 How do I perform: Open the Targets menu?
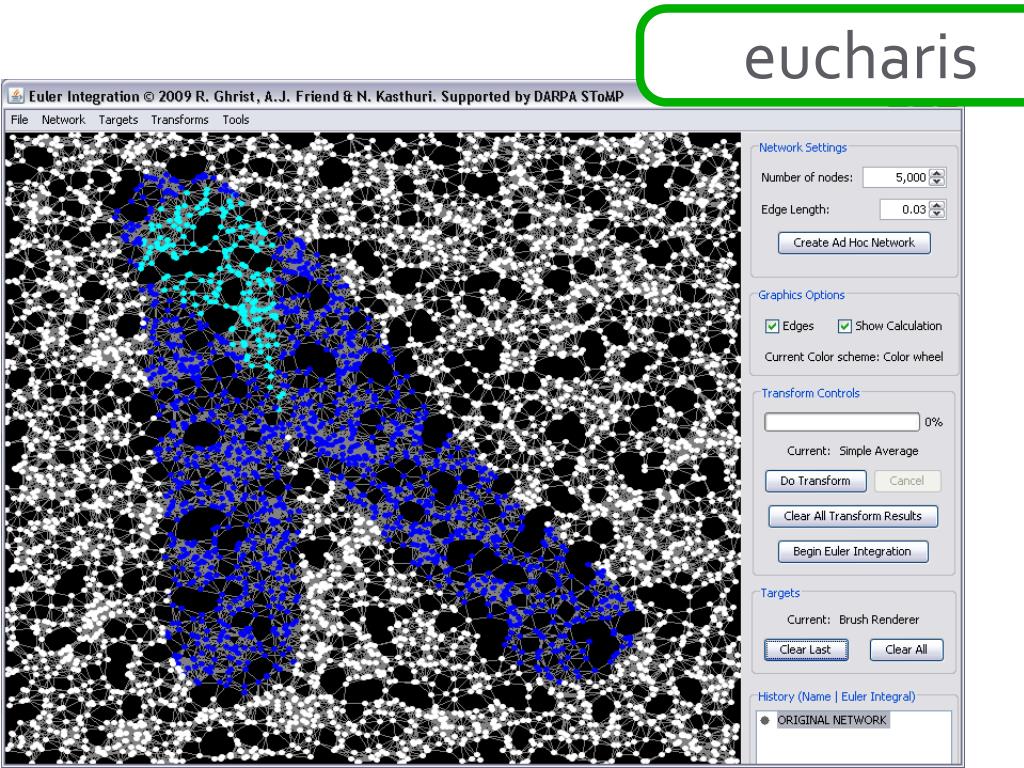coord(118,120)
